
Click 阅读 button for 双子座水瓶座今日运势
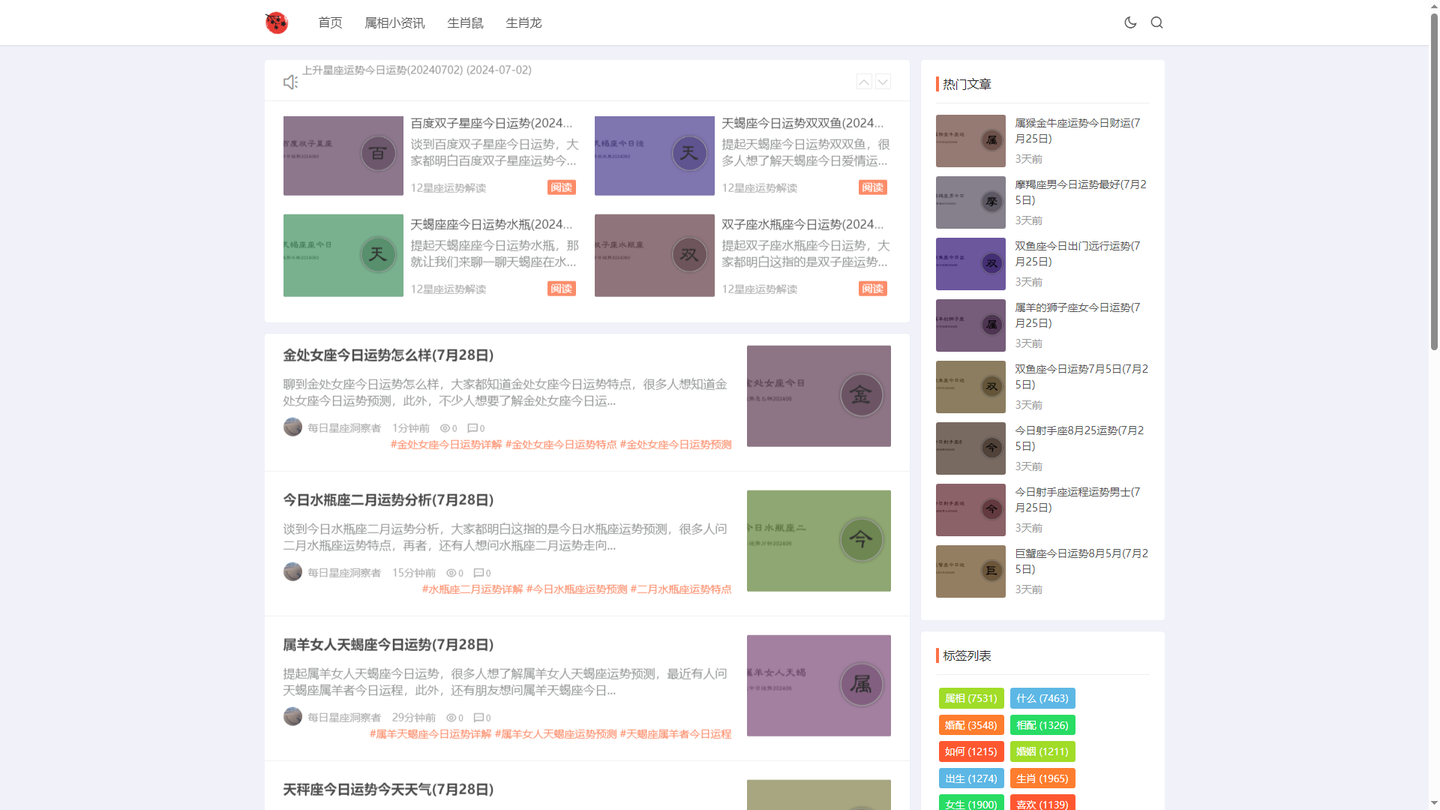pyautogui.click(x=872, y=288)
